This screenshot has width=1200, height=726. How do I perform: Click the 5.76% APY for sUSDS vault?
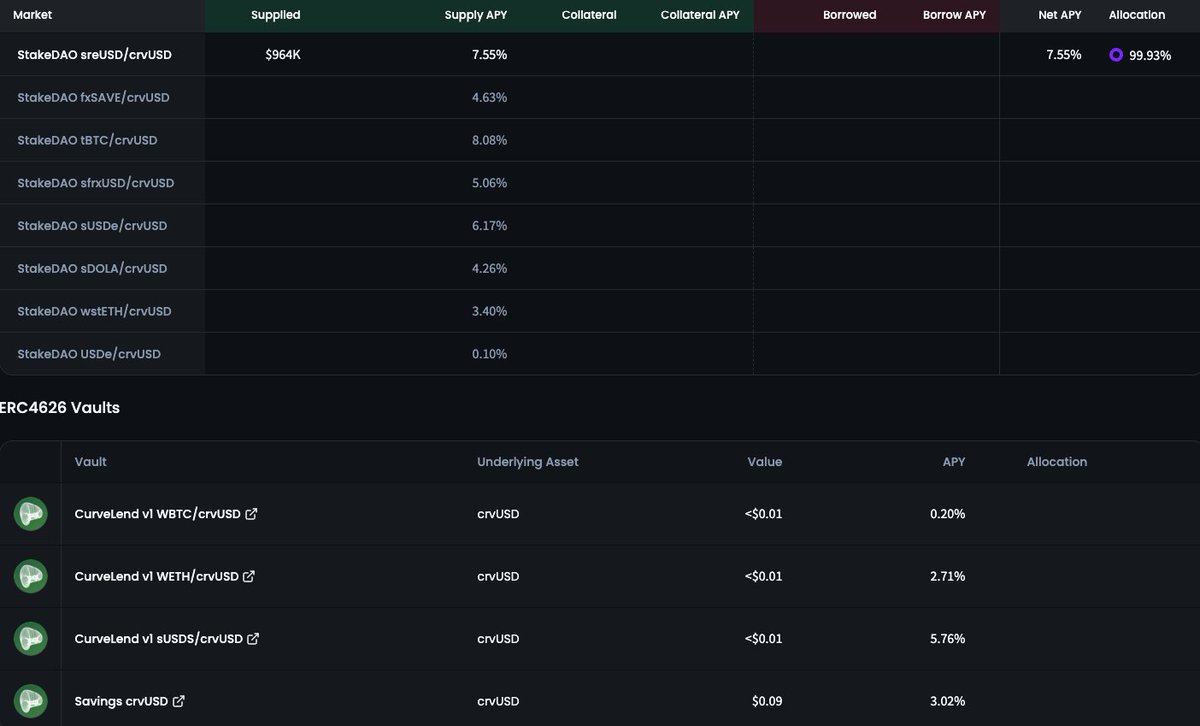(947, 638)
